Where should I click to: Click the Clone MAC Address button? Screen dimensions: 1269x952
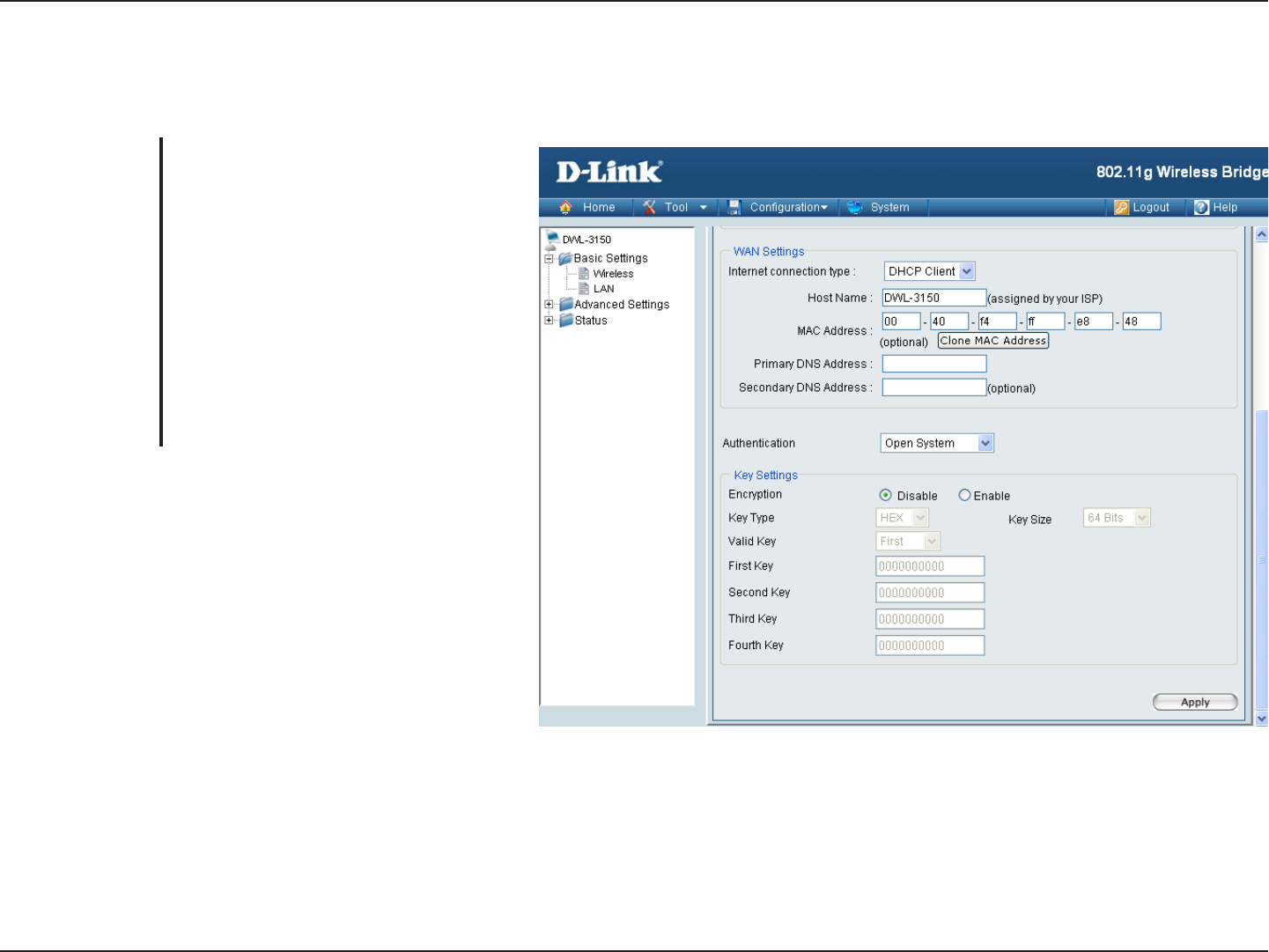[x=993, y=341]
